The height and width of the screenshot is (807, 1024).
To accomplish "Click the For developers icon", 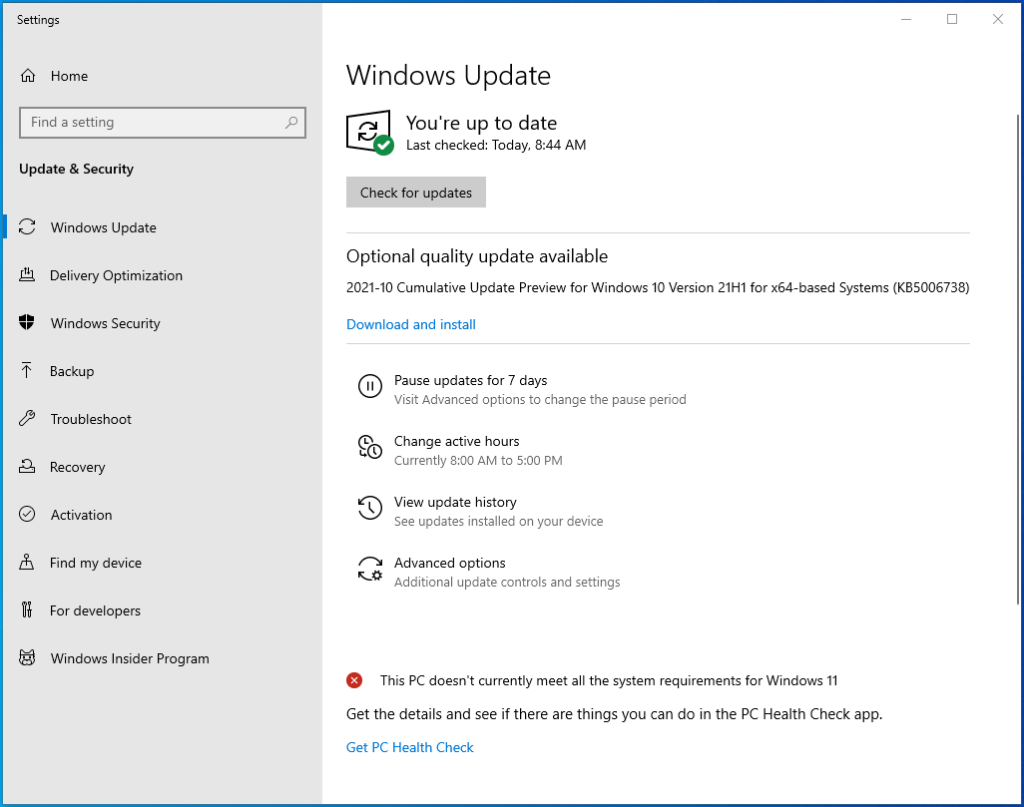I will [x=27, y=610].
